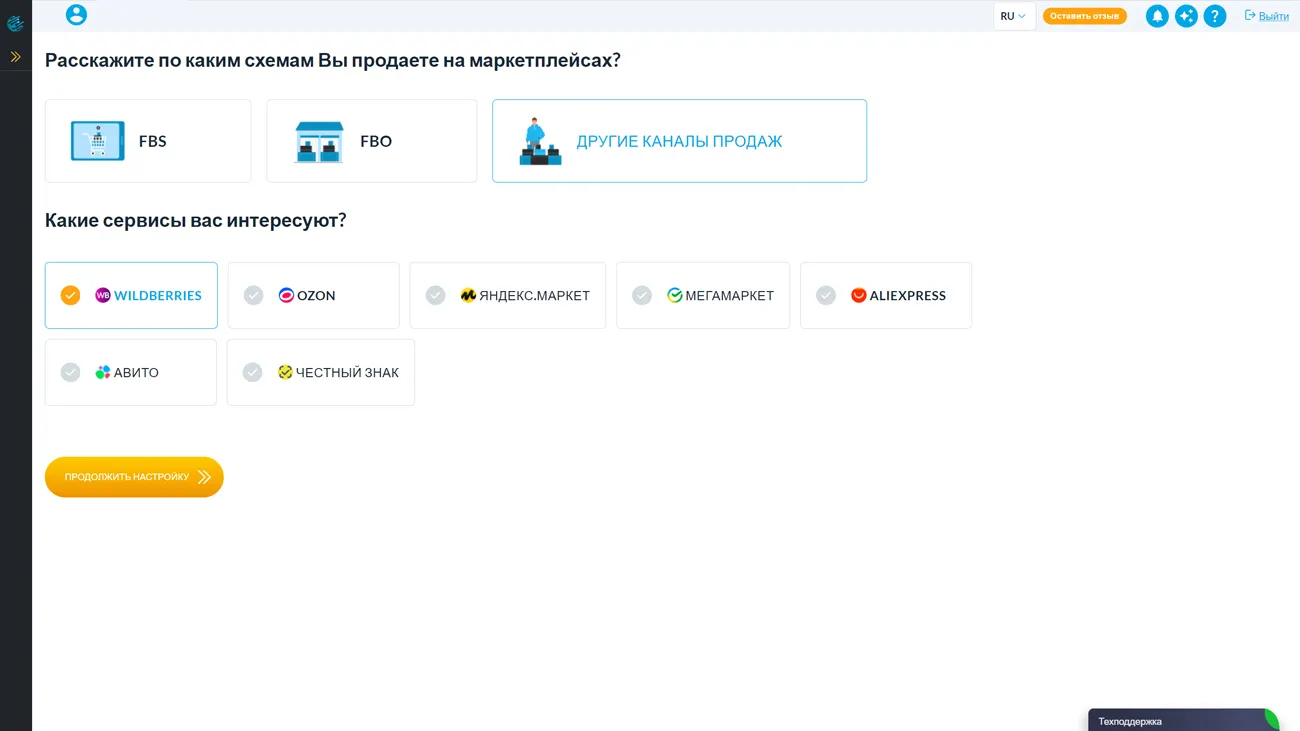Click the Выйти logout link
Image resolution: width=1300 pixels, height=731 pixels.
pyautogui.click(x=1266, y=16)
